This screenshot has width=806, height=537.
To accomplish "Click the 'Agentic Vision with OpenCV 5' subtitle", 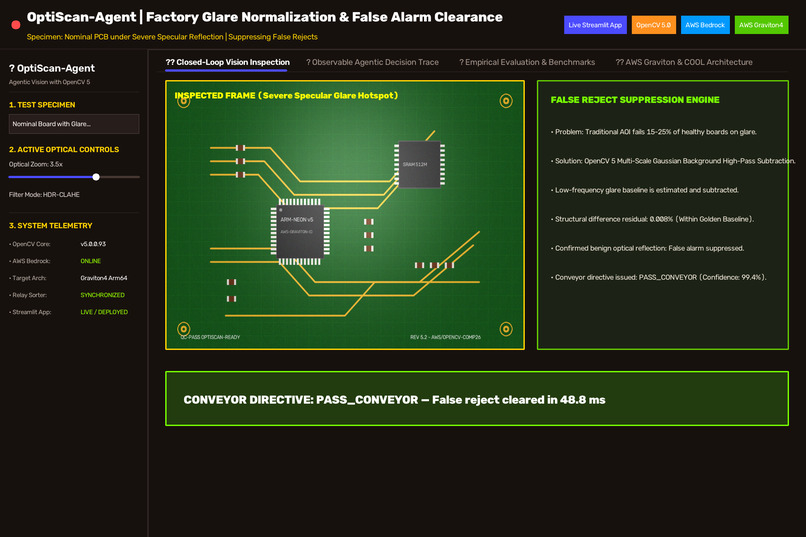I will [x=49, y=82].
